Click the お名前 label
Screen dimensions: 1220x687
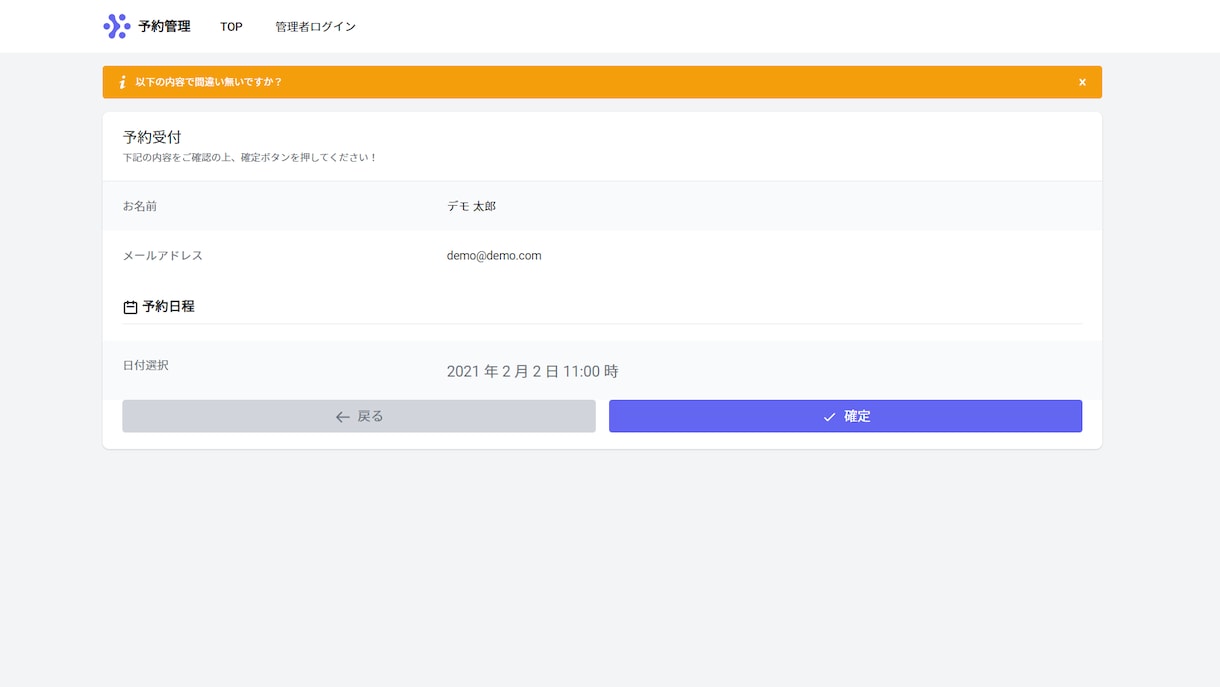pos(140,206)
